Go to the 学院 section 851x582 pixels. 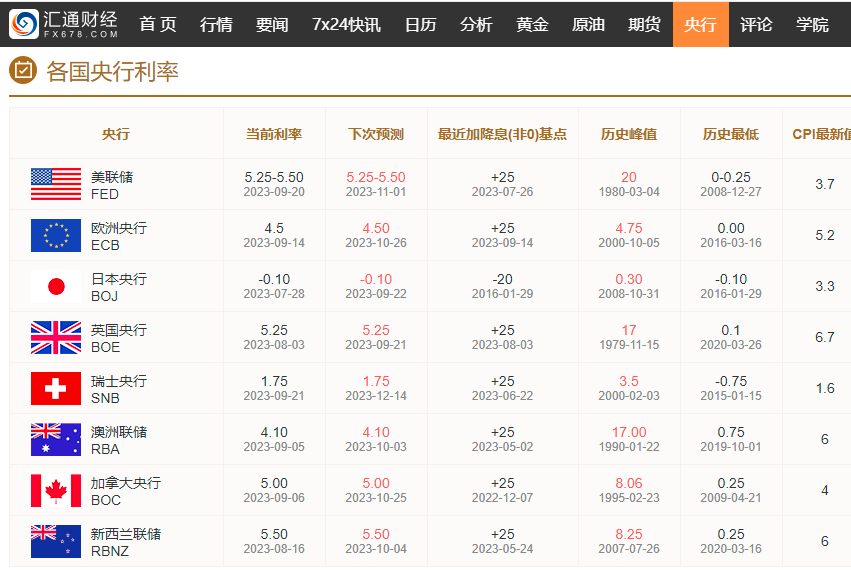click(x=812, y=24)
